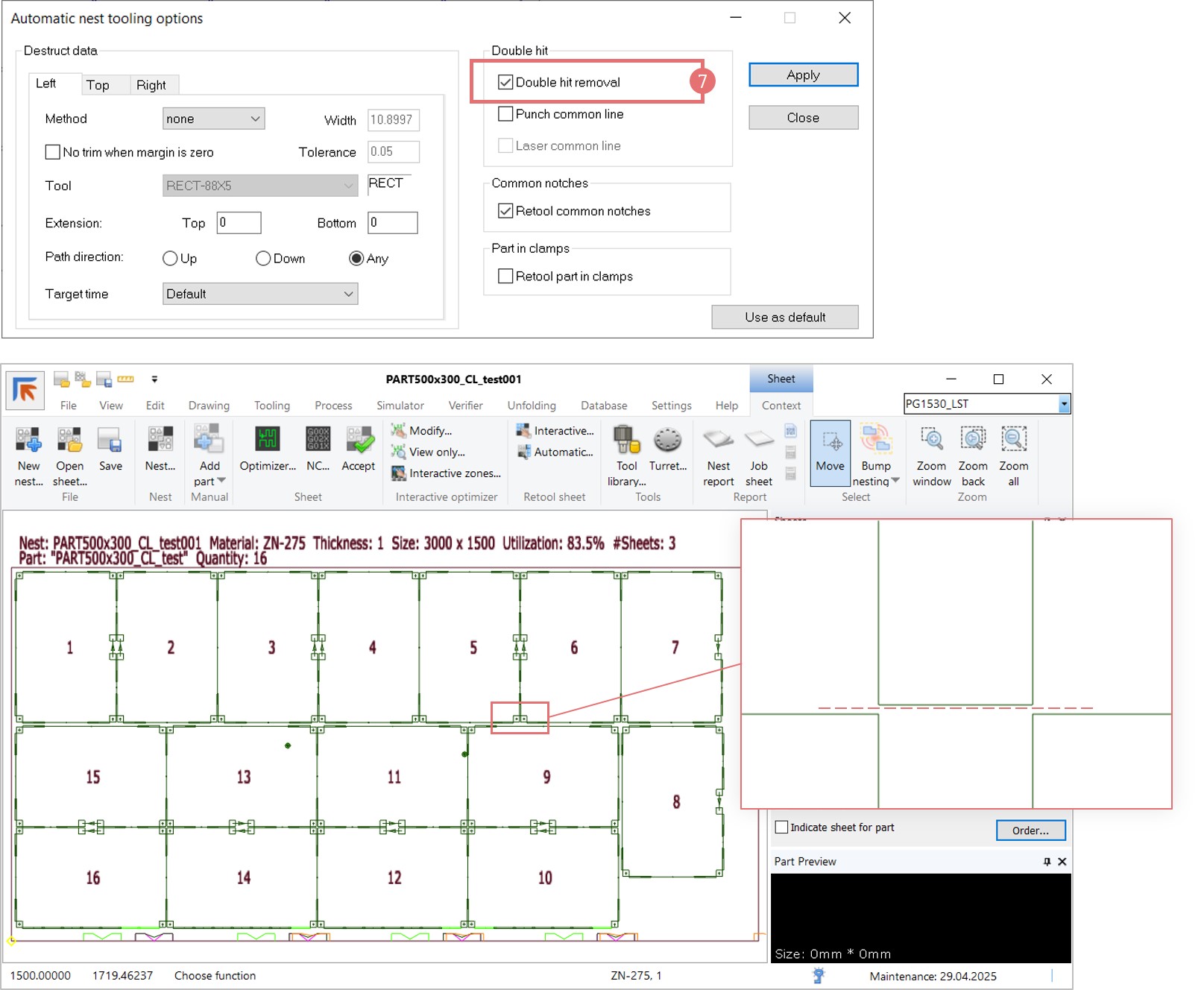This screenshot has height=990, width=1204.
Task: Activate Zoom window tool
Action: pyautogui.click(x=931, y=441)
